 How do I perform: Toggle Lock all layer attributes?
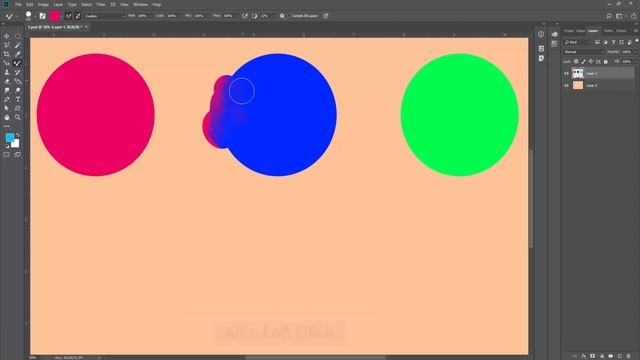pyautogui.click(x=606, y=62)
